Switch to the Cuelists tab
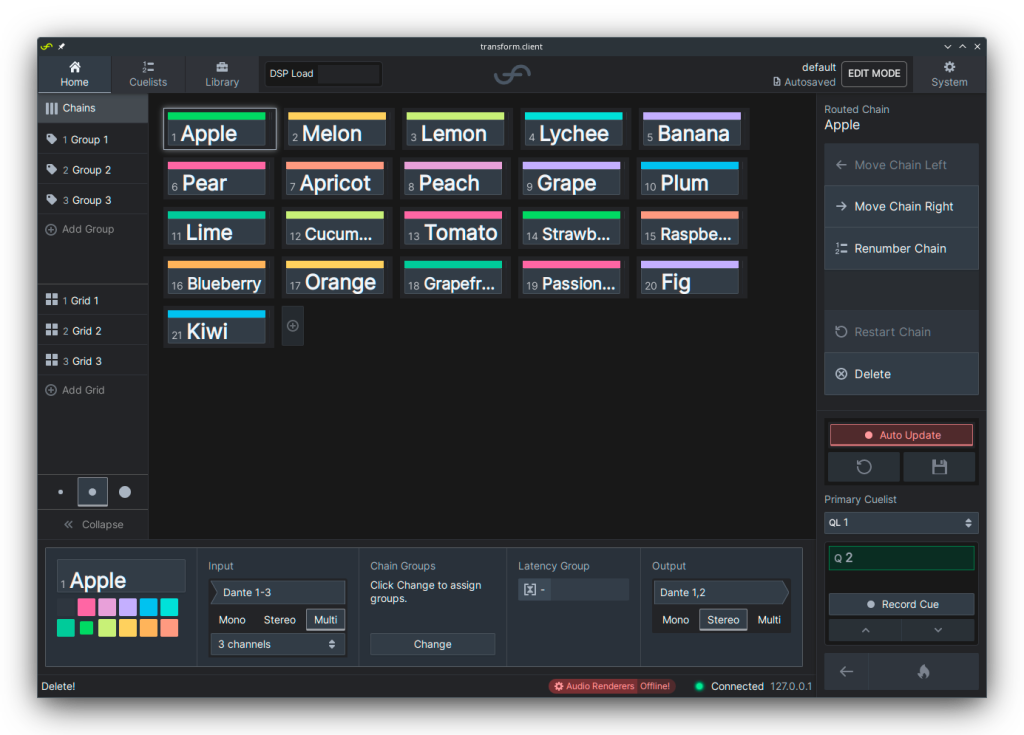This screenshot has height=735, width=1024. point(148,74)
